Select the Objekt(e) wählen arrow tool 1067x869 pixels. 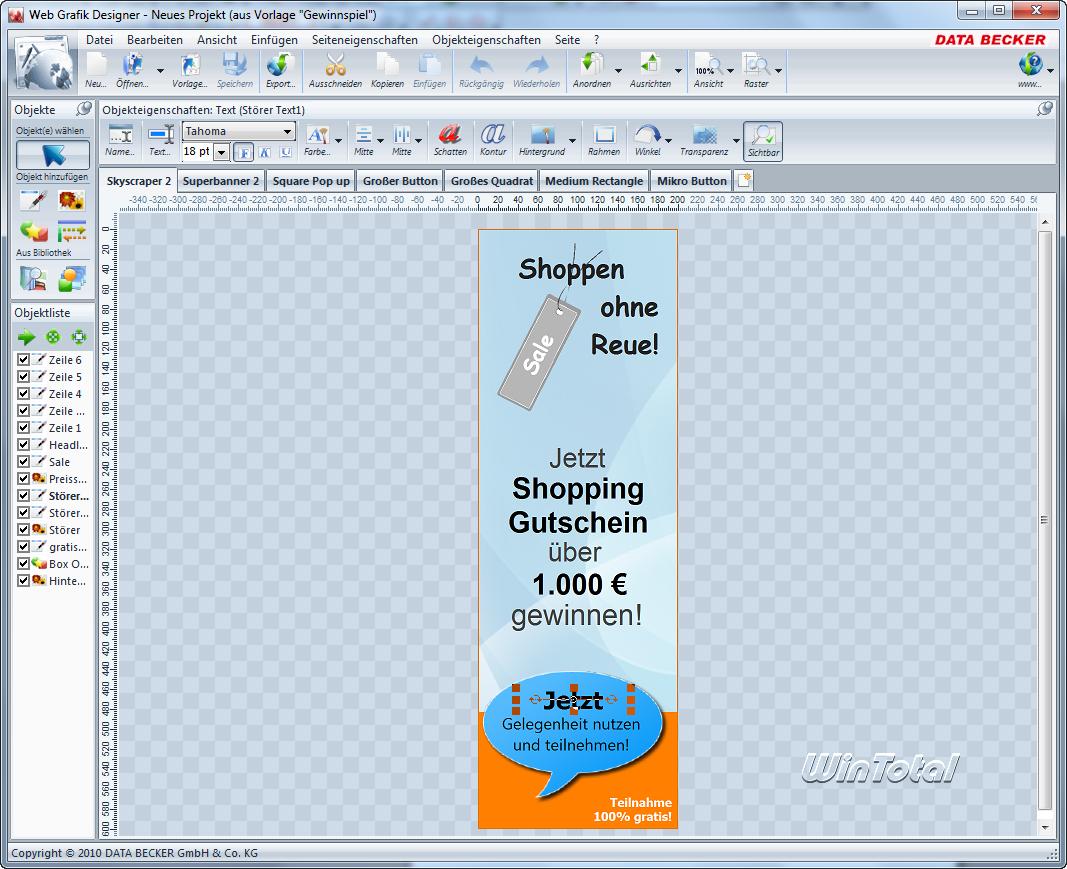(53, 155)
